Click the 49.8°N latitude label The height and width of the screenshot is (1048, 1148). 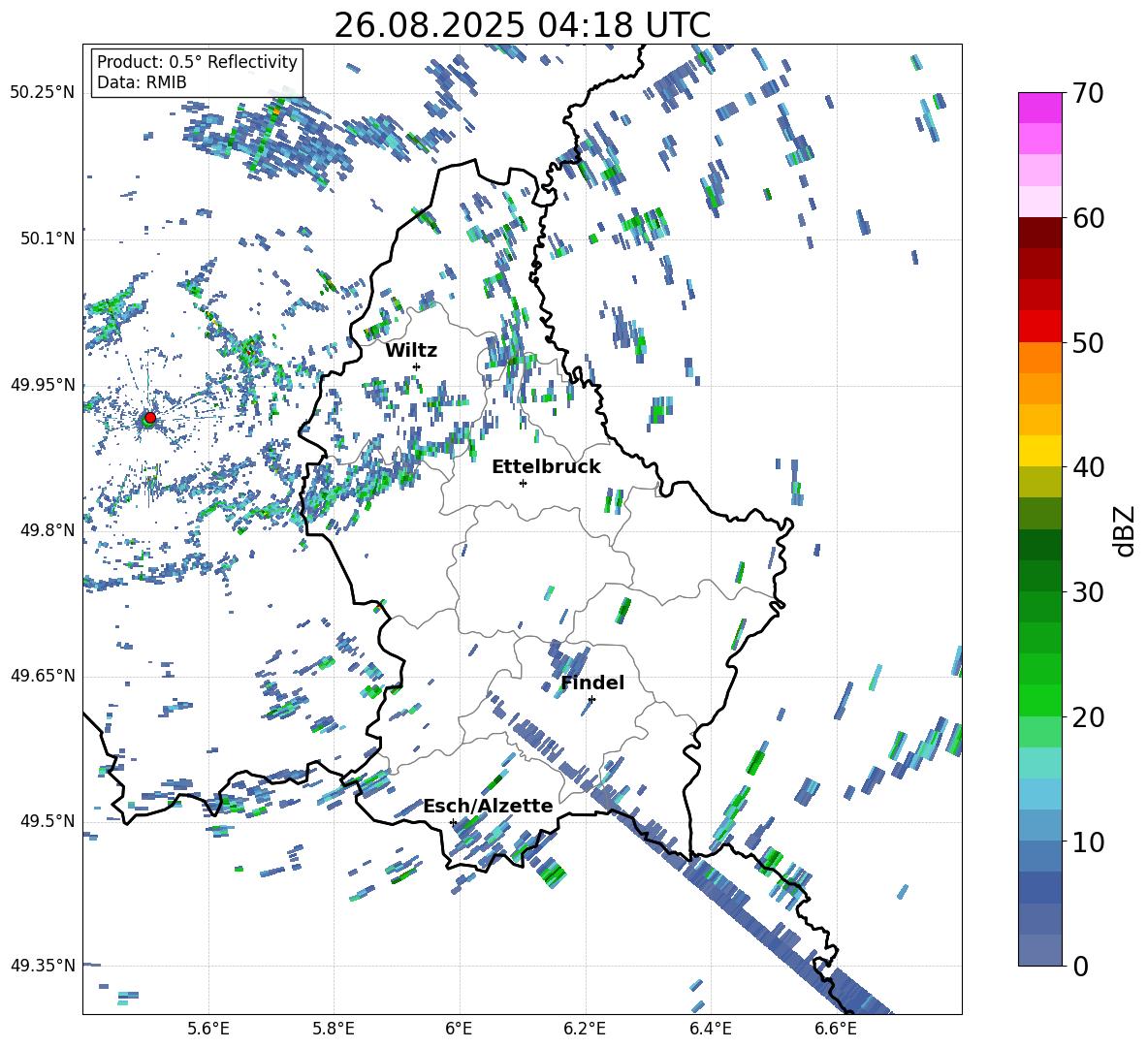coord(47,530)
